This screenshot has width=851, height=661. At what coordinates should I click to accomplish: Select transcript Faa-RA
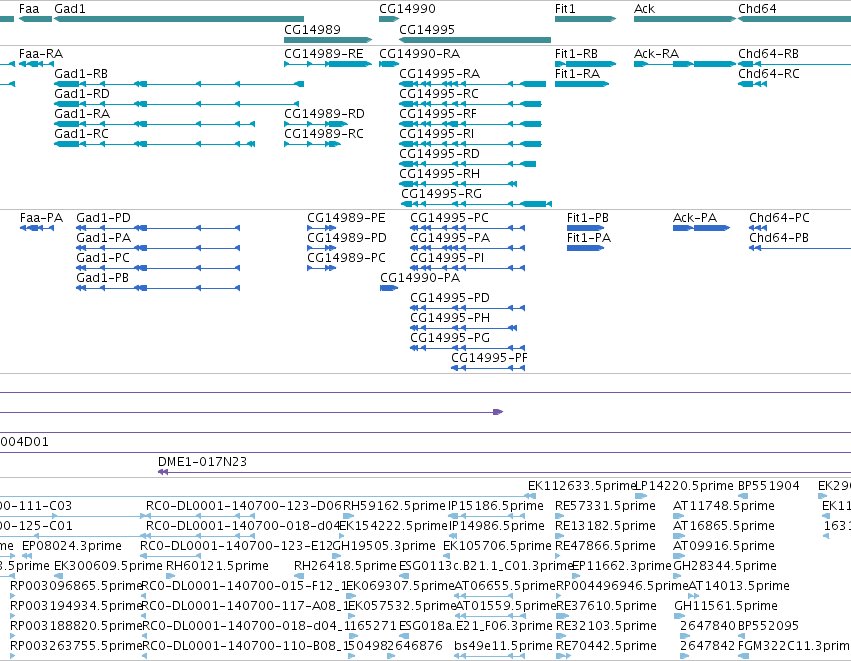36,64
